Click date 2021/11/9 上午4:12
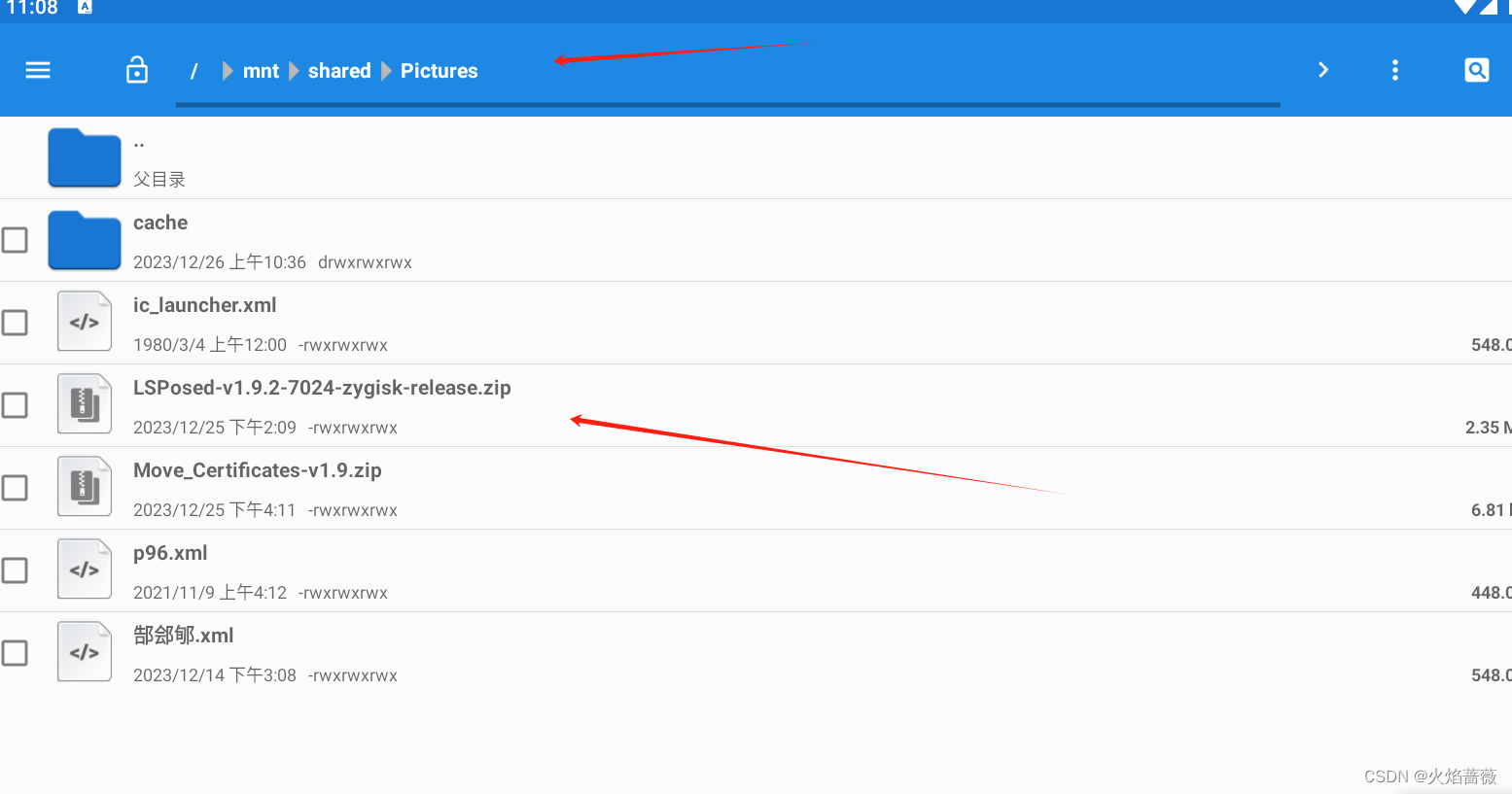 [x=210, y=593]
